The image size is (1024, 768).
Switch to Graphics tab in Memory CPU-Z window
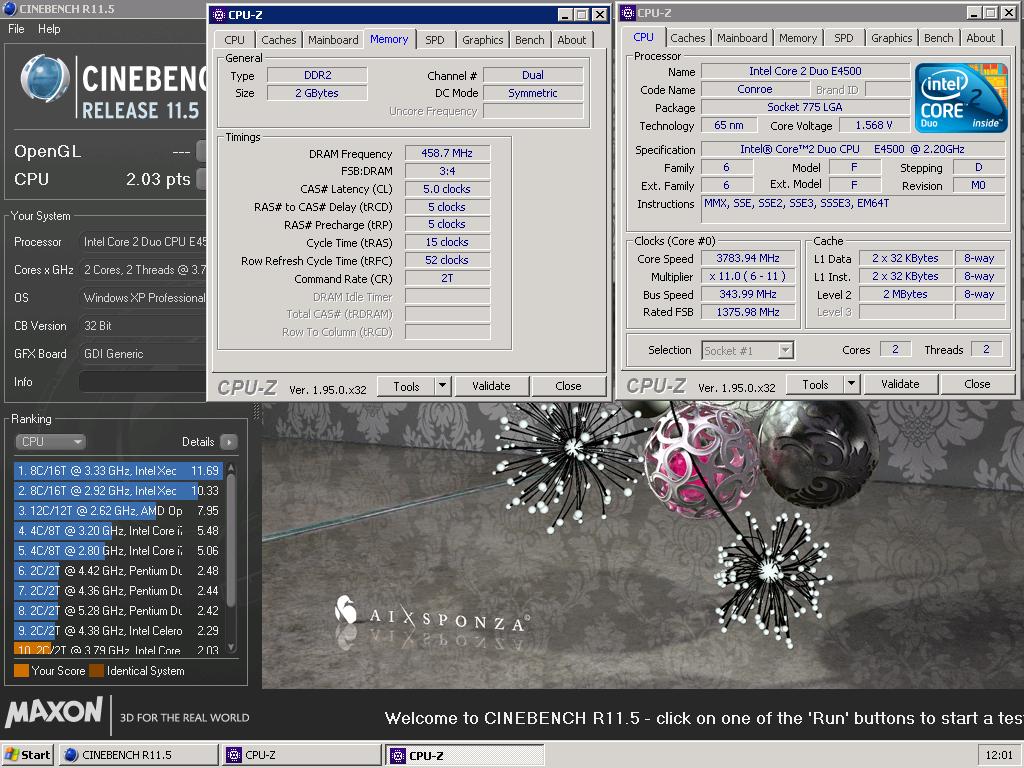pos(483,40)
